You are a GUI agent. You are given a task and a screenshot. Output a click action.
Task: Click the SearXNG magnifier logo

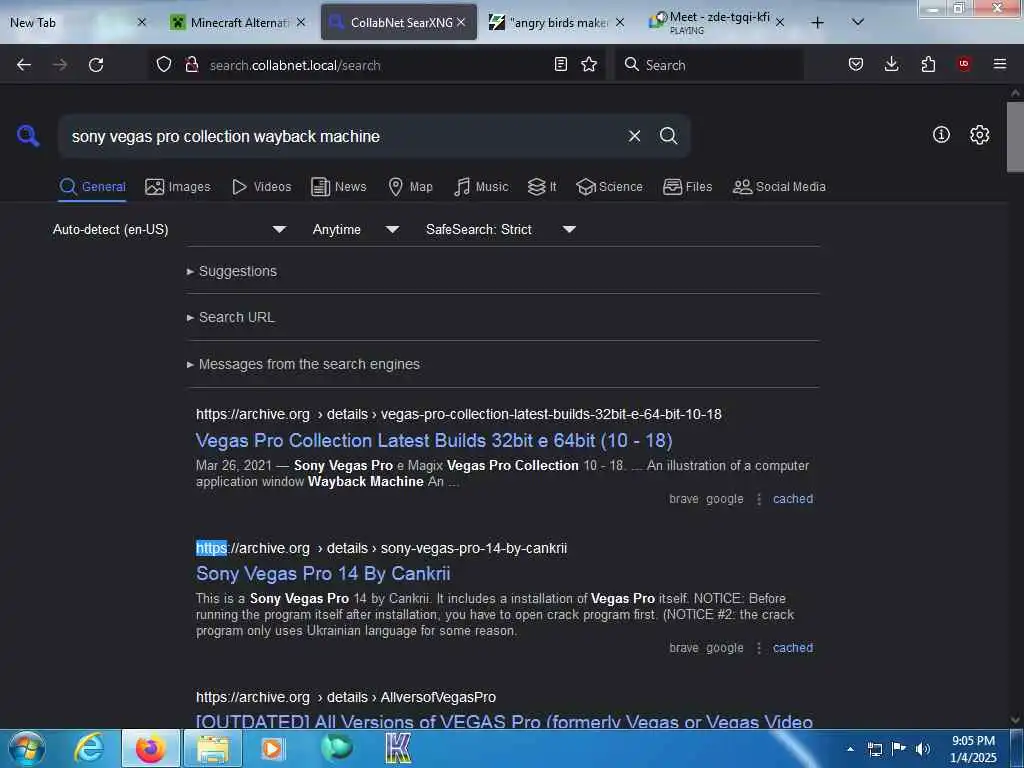(28, 136)
